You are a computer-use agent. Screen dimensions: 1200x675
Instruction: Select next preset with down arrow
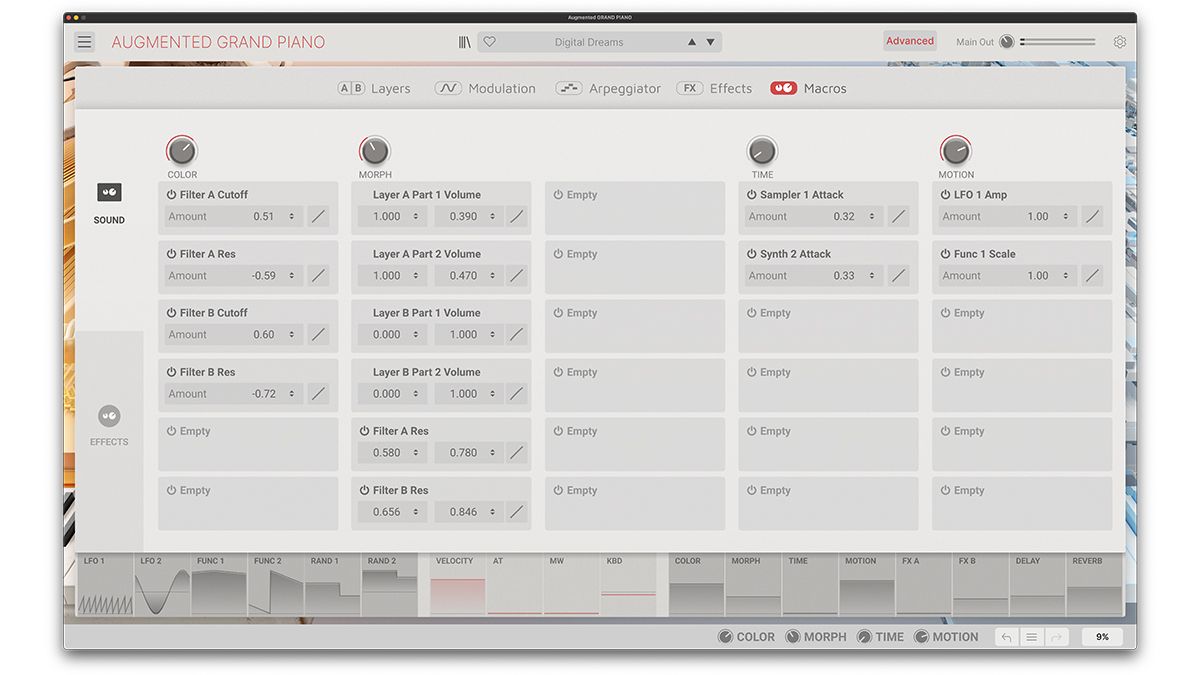tap(711, 42)
